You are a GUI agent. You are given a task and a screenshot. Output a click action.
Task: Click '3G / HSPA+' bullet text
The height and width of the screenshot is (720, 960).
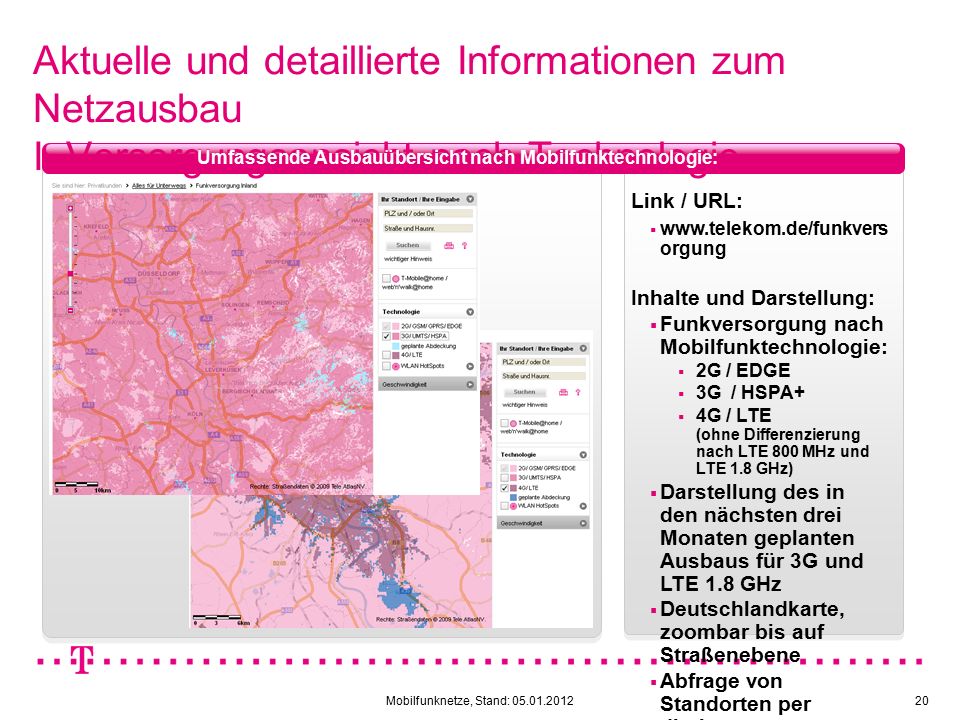pyautogui.click(x=750, y=392)
